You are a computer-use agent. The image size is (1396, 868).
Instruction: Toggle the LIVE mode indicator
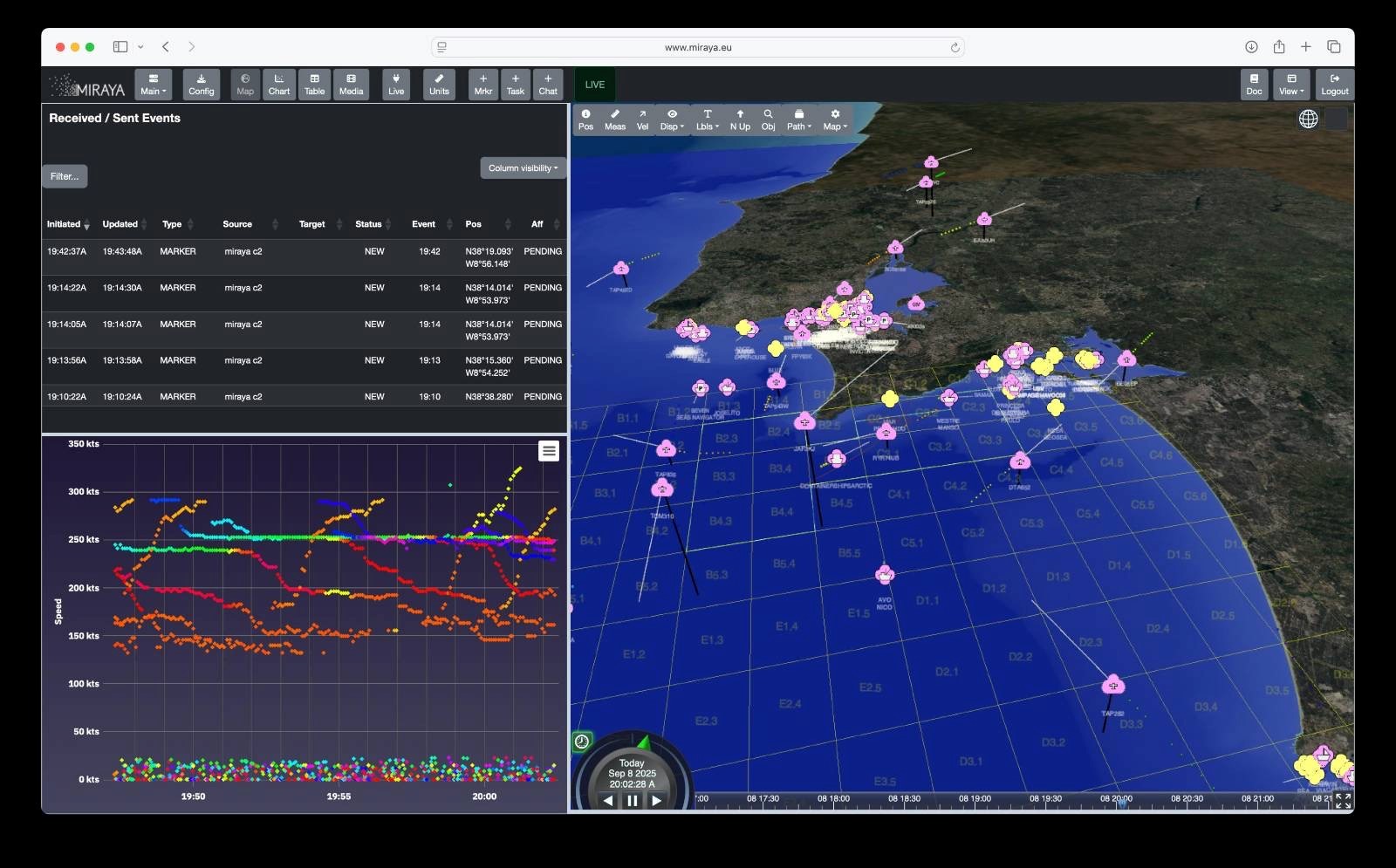pyautogui.click(x=595, y=85)
